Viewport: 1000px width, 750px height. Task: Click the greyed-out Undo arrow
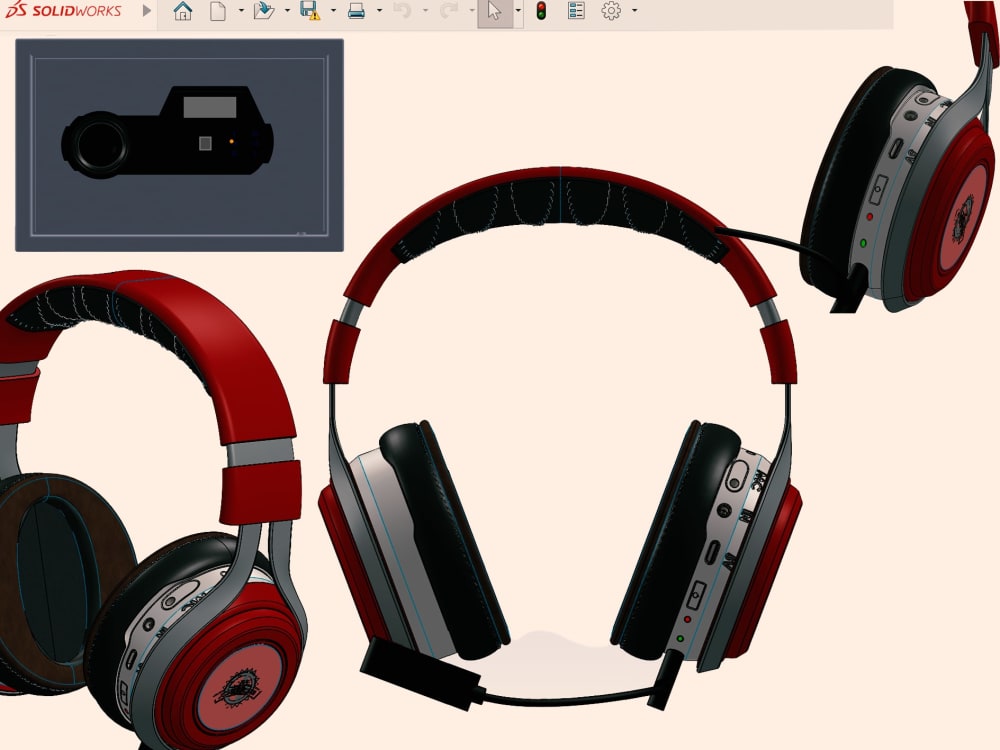click(x=402, y=11)
